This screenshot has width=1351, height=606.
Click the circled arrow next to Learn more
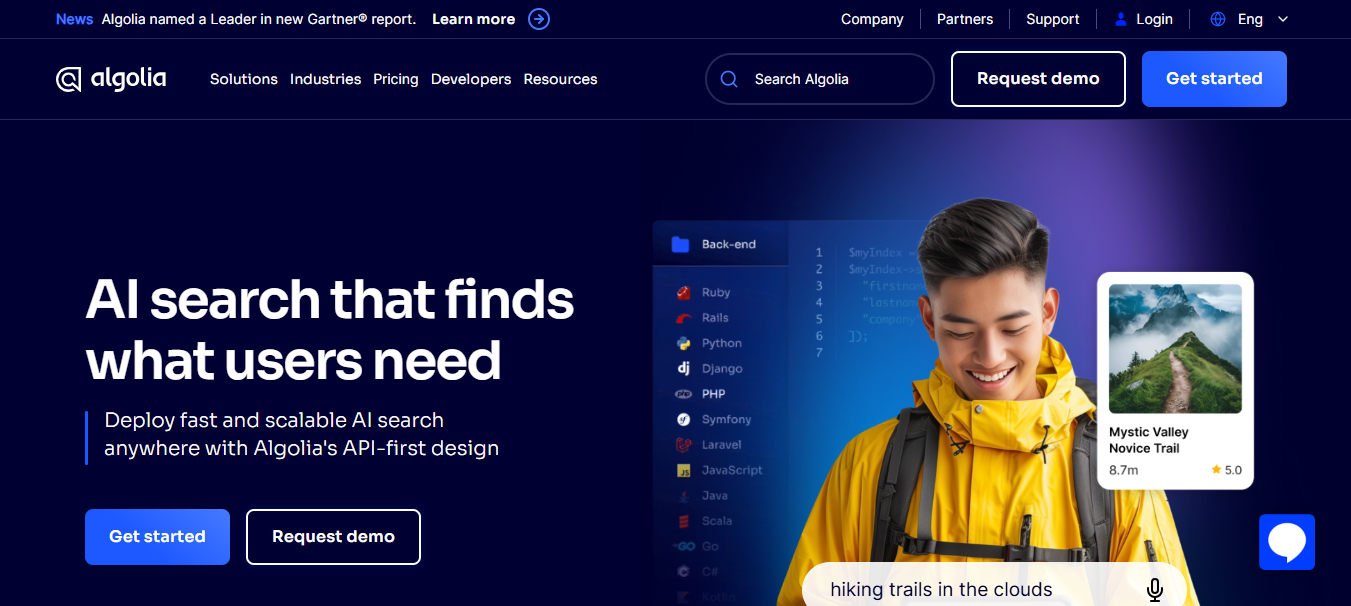pos(539,19)
